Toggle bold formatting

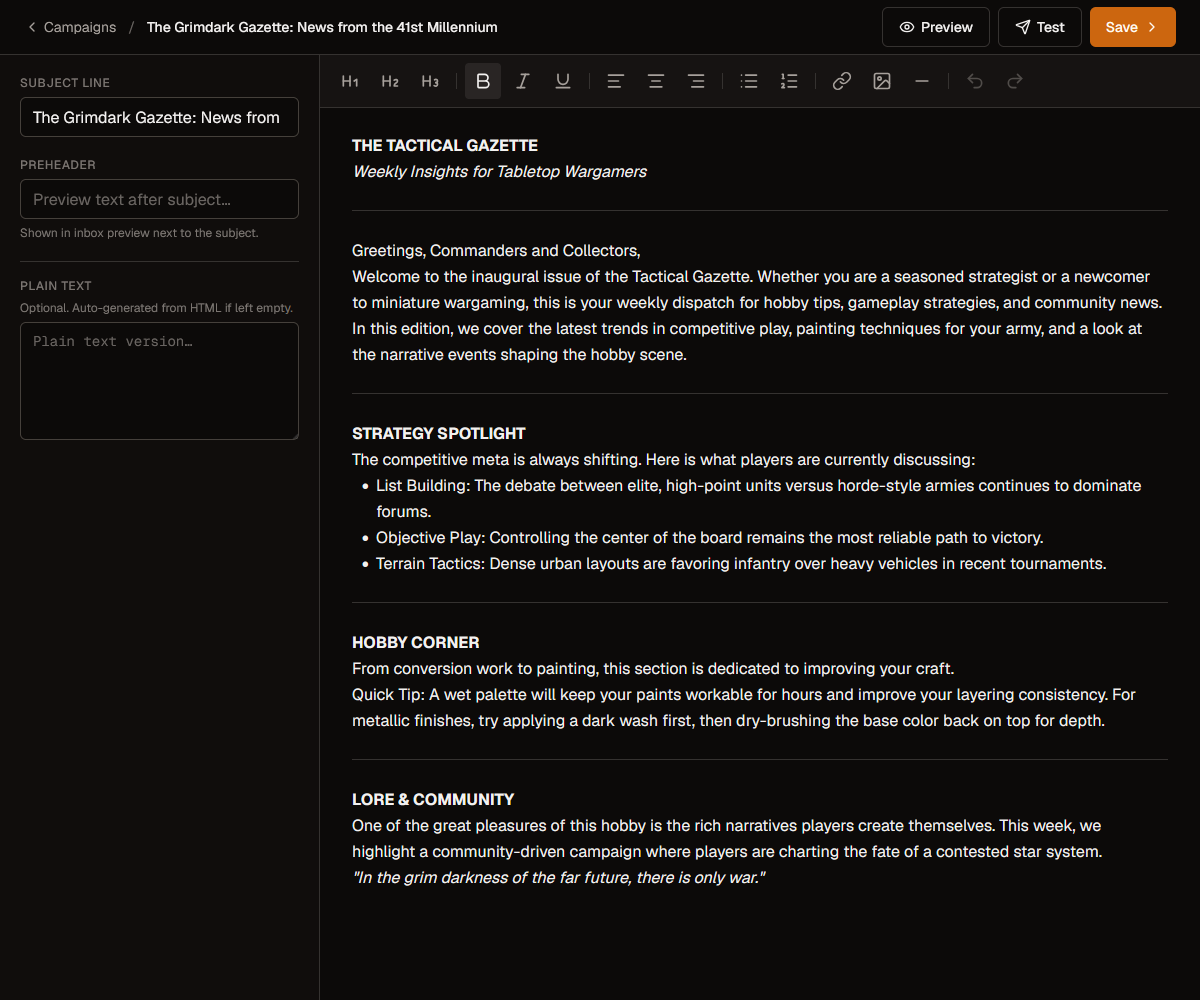coord(483,81)
